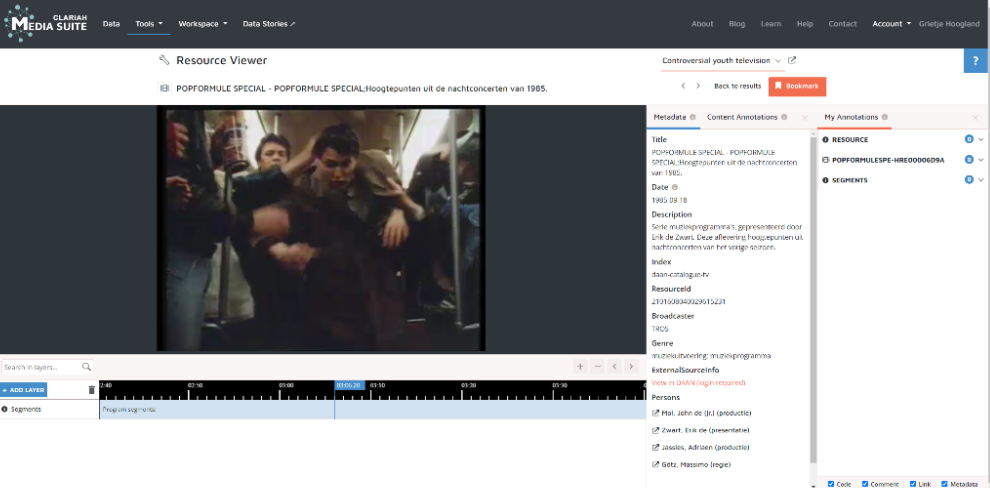Go to previous result arrow
990x488 pixels.
pos(683,87)
